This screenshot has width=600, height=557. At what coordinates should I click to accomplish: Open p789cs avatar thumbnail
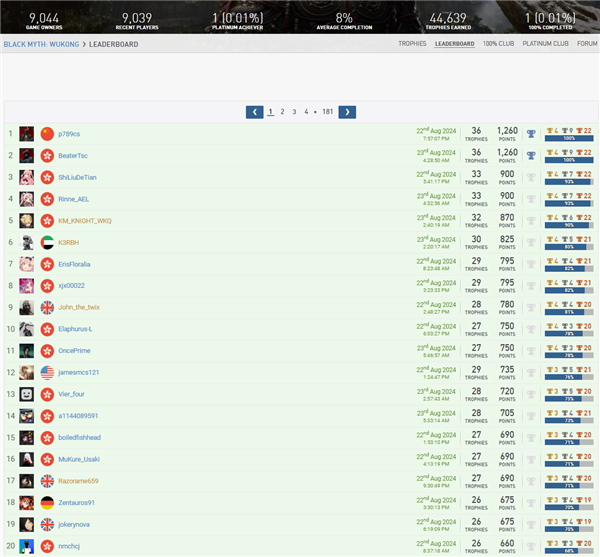27,134
